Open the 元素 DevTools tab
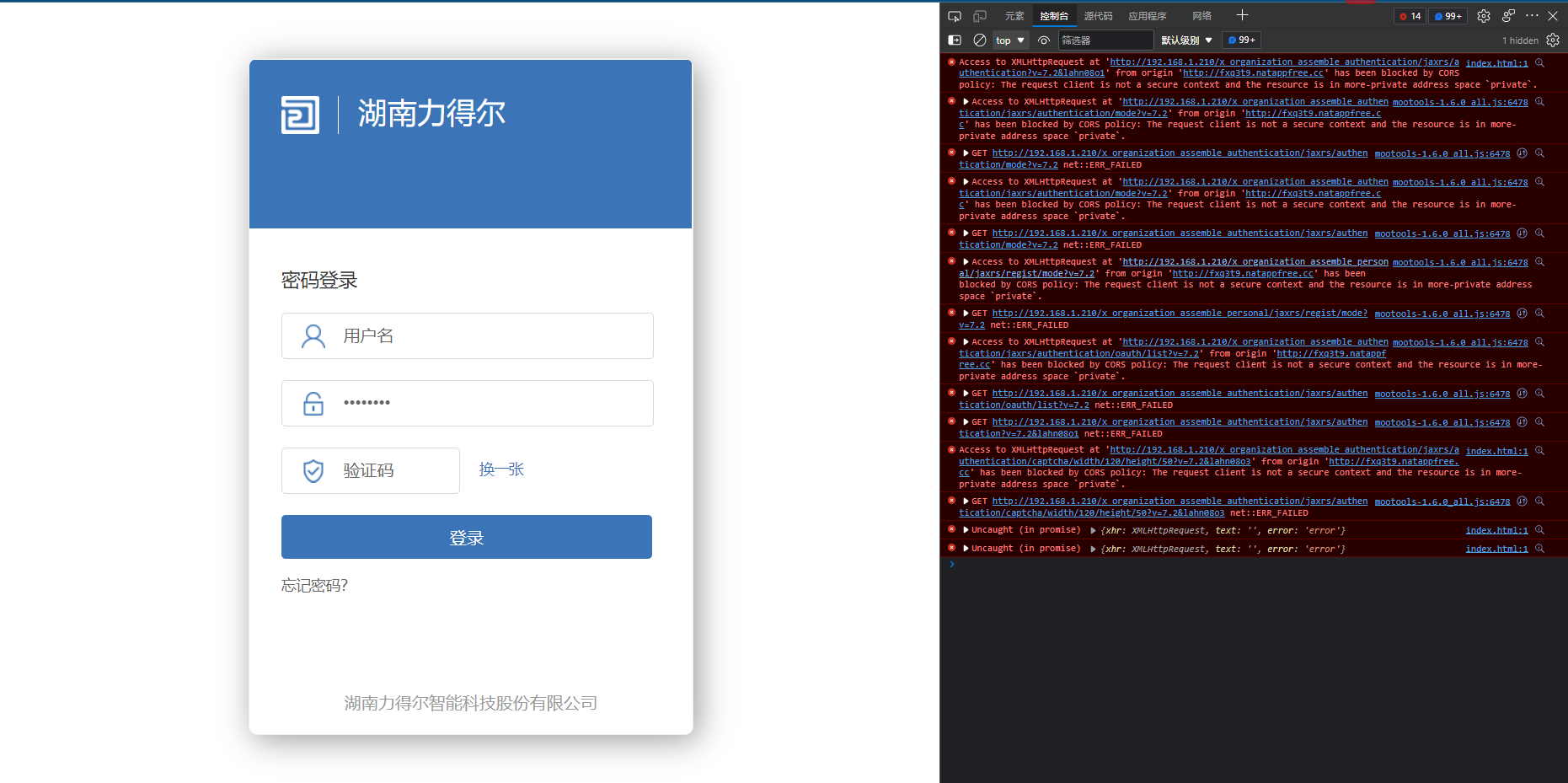Image resolution: width=1568 pixels, height=783 pixels. click(x=1014, y=16)
